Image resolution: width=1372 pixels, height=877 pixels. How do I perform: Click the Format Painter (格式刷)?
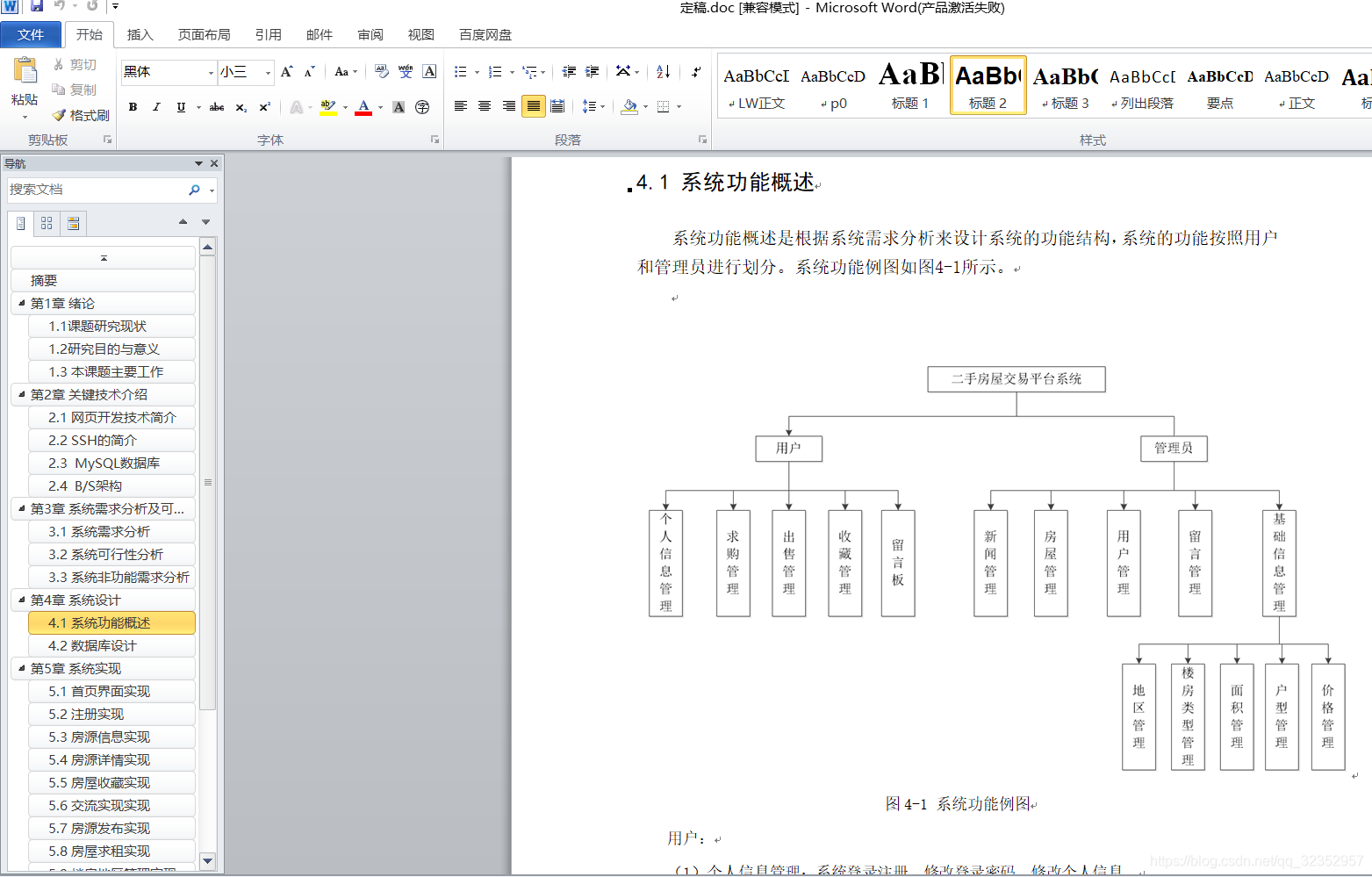81,115
